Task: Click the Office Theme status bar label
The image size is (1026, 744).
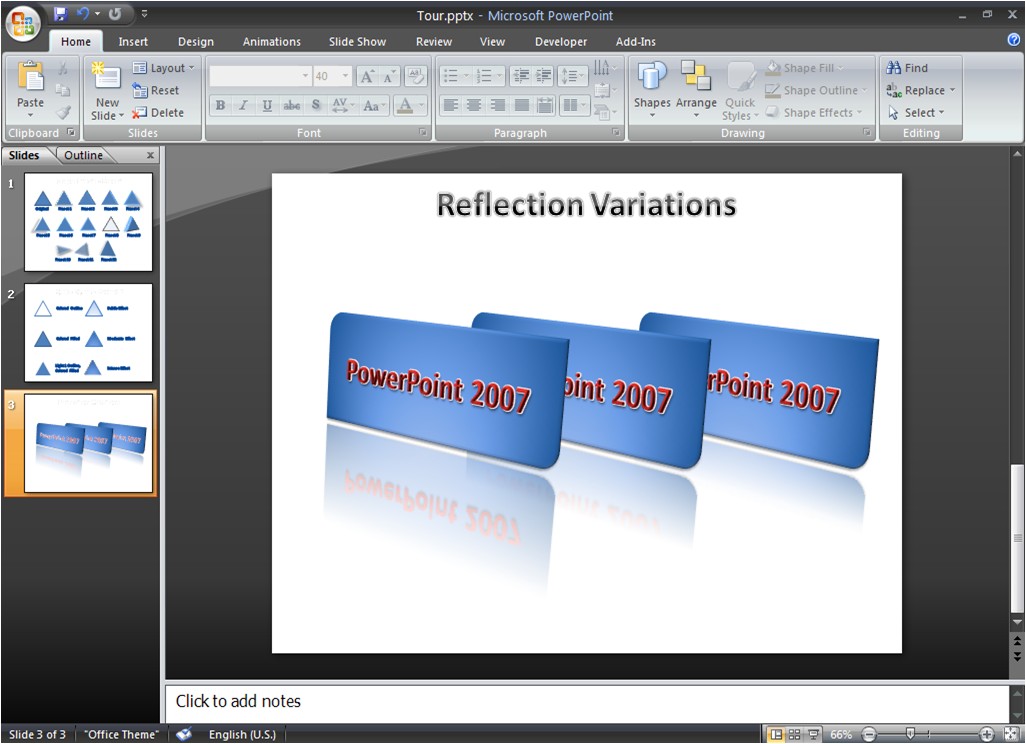Action: tap(121, 734)
